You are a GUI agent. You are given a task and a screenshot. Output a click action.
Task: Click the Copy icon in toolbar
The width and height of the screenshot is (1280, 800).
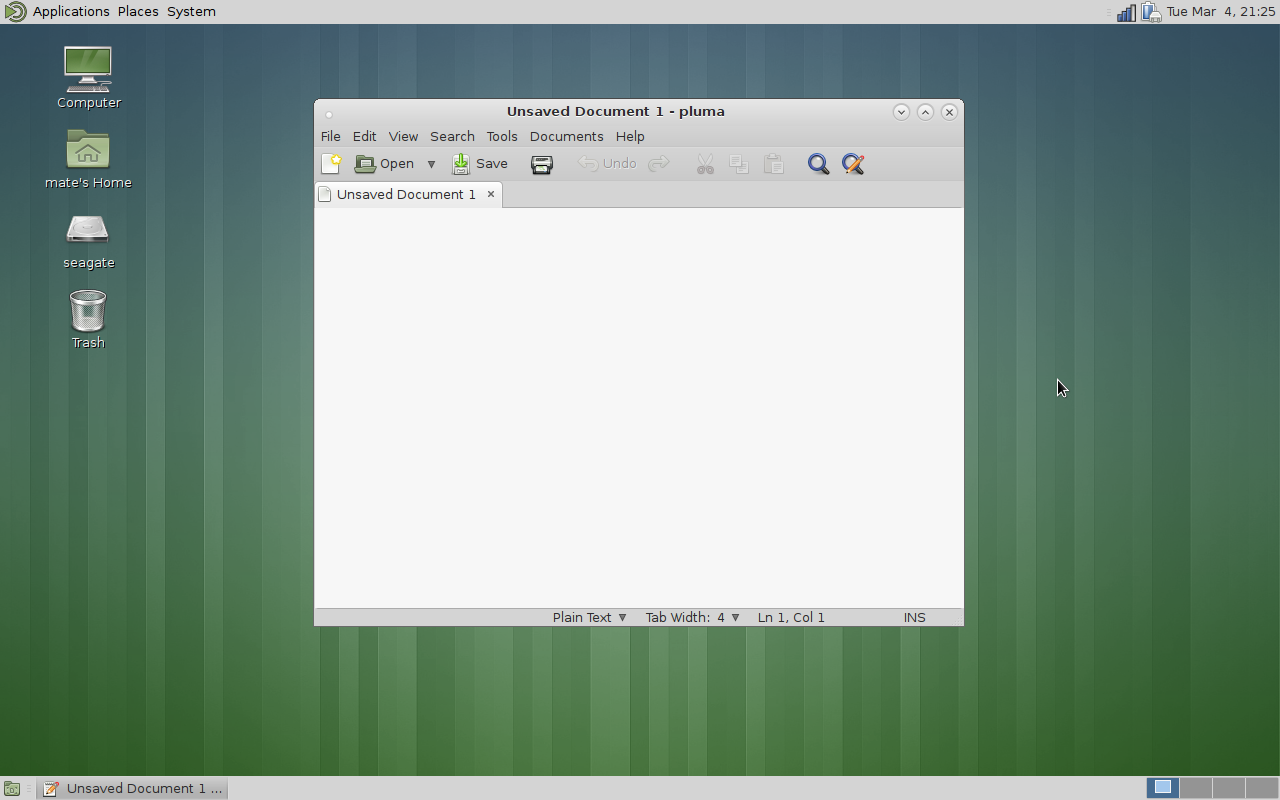739,164
